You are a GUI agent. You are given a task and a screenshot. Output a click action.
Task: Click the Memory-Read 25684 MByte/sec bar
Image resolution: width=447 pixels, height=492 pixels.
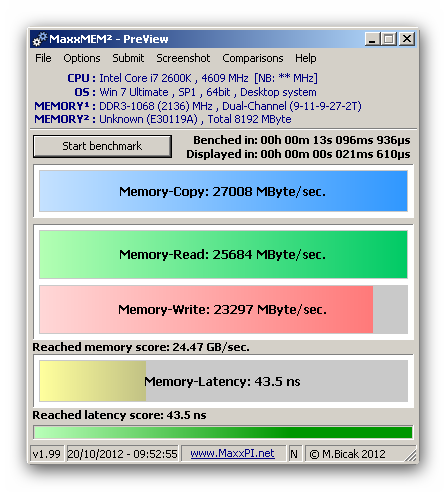pyautogui.click(x=223, y=254)
